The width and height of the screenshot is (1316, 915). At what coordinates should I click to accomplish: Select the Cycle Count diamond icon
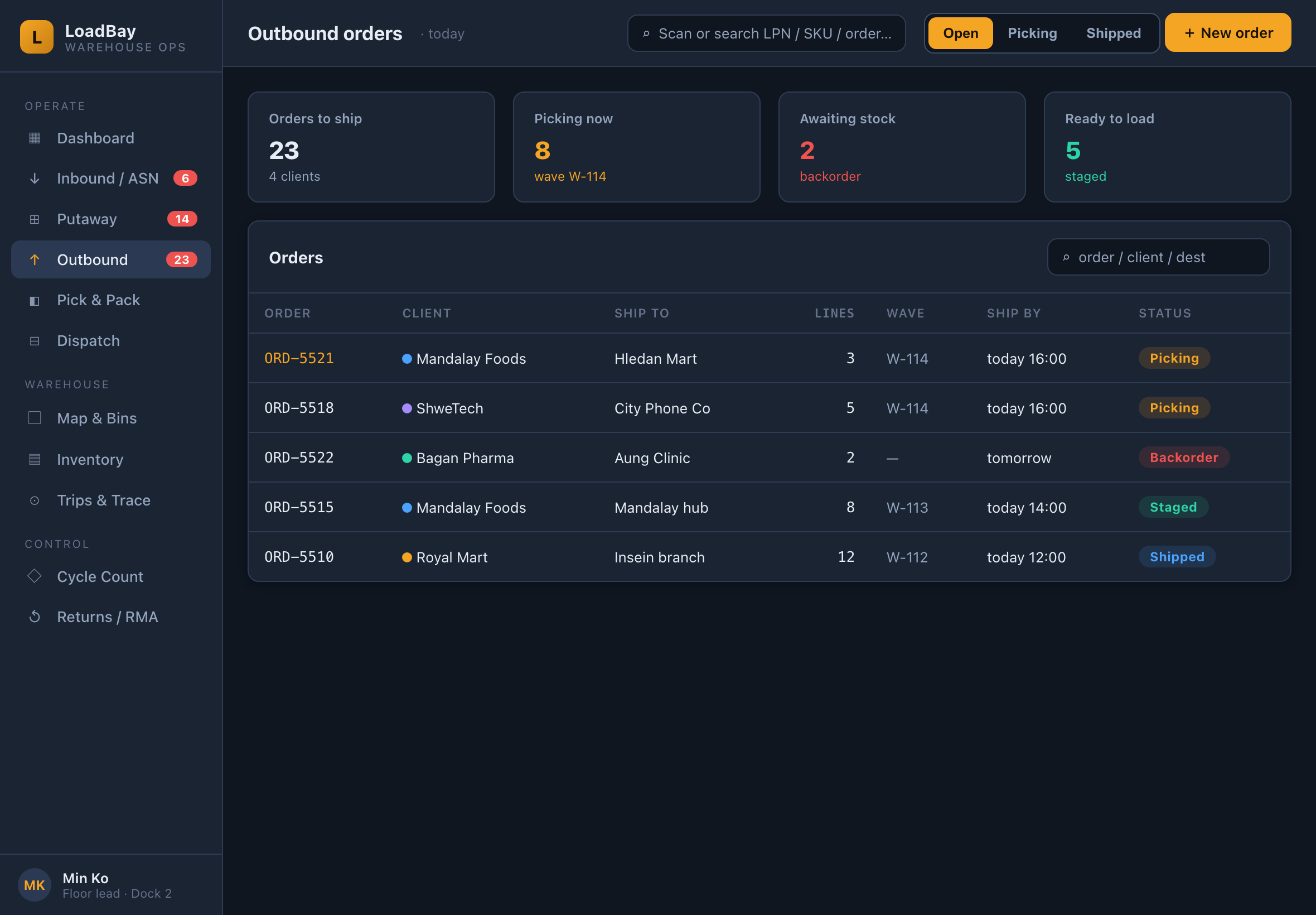click(35, 576)
